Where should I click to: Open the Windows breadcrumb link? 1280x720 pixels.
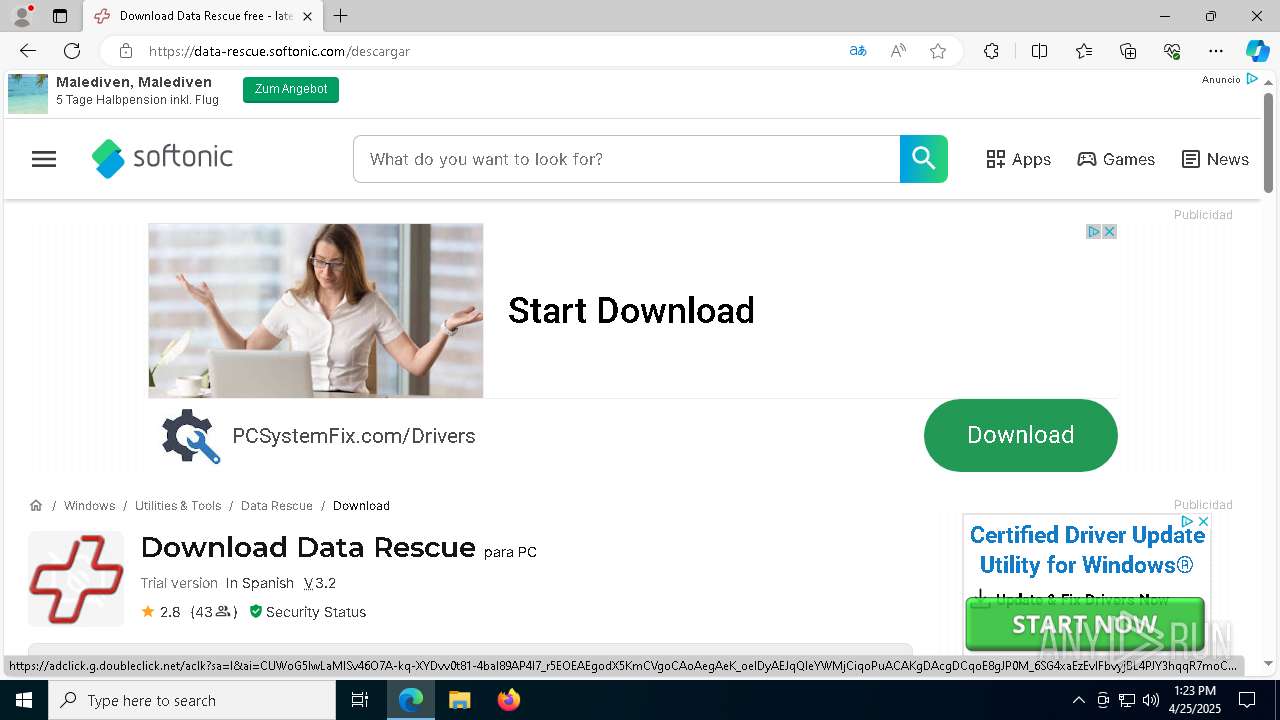[x=89, y=506]
